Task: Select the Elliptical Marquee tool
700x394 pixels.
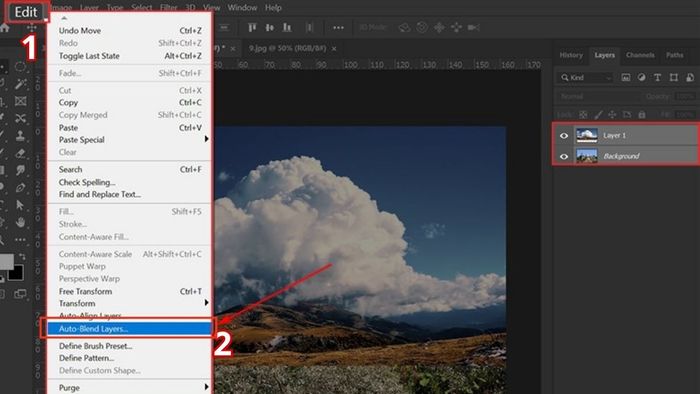Action: [x=20, y=67]
